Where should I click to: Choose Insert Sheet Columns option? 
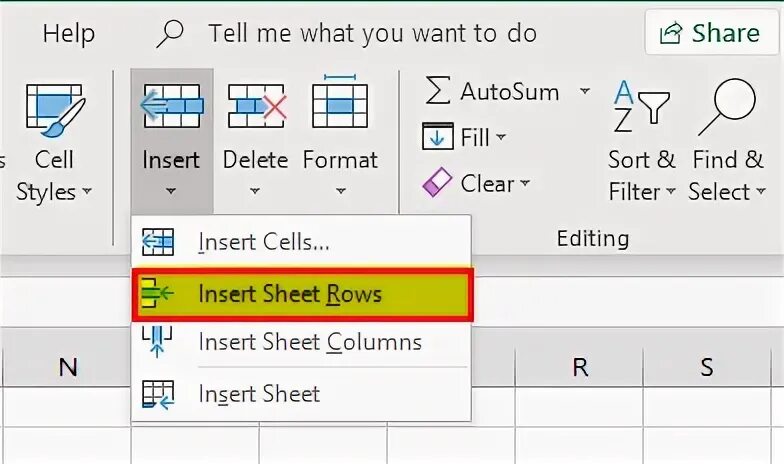(x=309, y=342)
